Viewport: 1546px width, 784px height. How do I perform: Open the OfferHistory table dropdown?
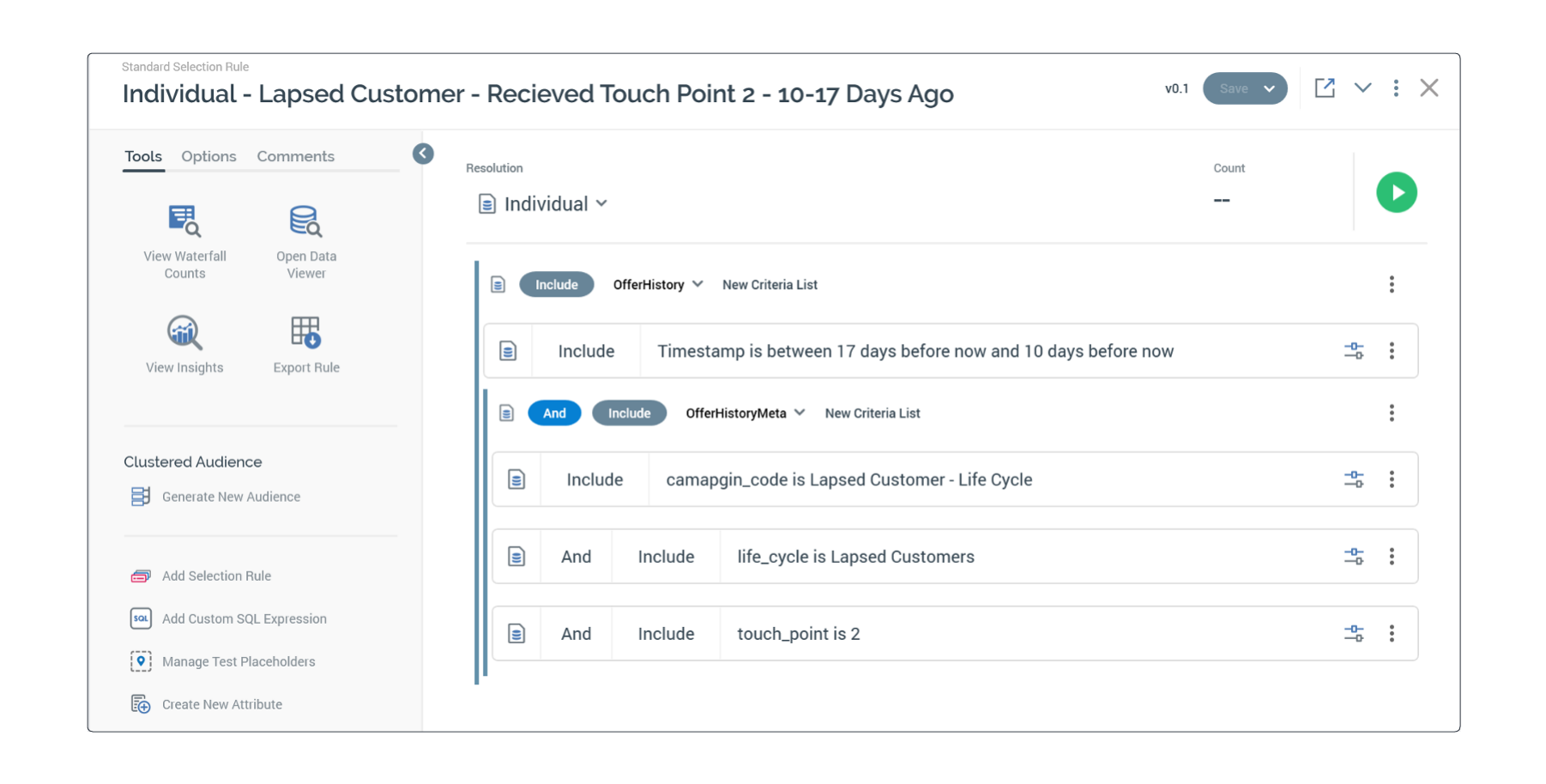pyautogui.click(x=698, y=285)
